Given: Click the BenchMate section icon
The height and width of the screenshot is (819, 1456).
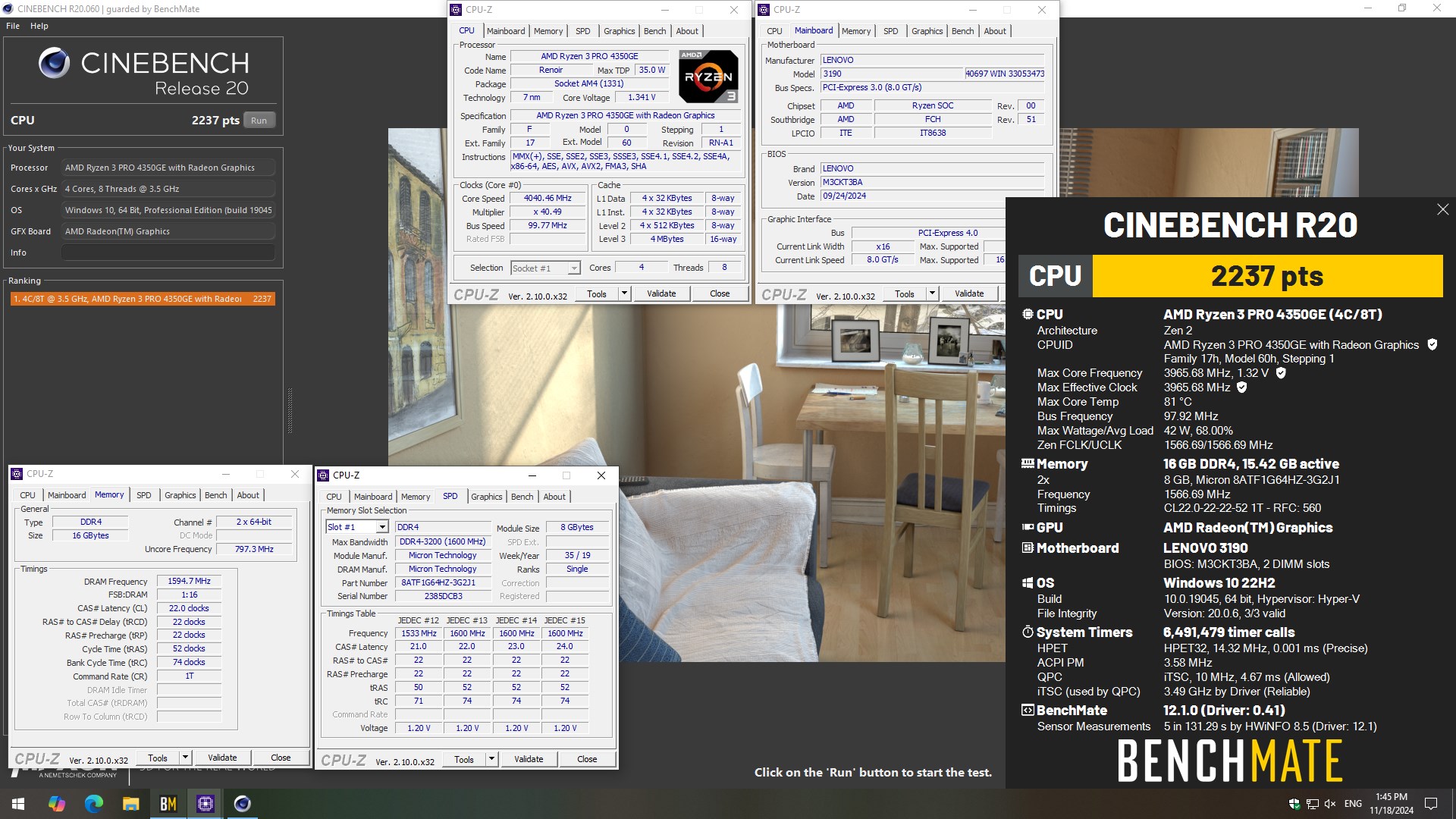Looking at the screenshot, I should (x=1028, y=711).
